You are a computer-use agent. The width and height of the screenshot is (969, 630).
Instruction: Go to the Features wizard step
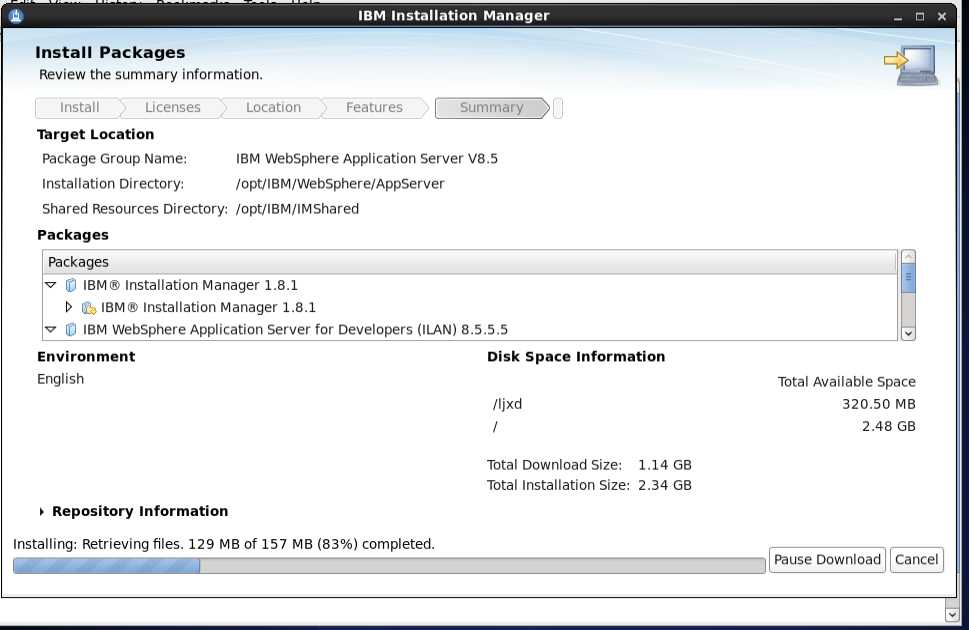click(x=374, y=108)
